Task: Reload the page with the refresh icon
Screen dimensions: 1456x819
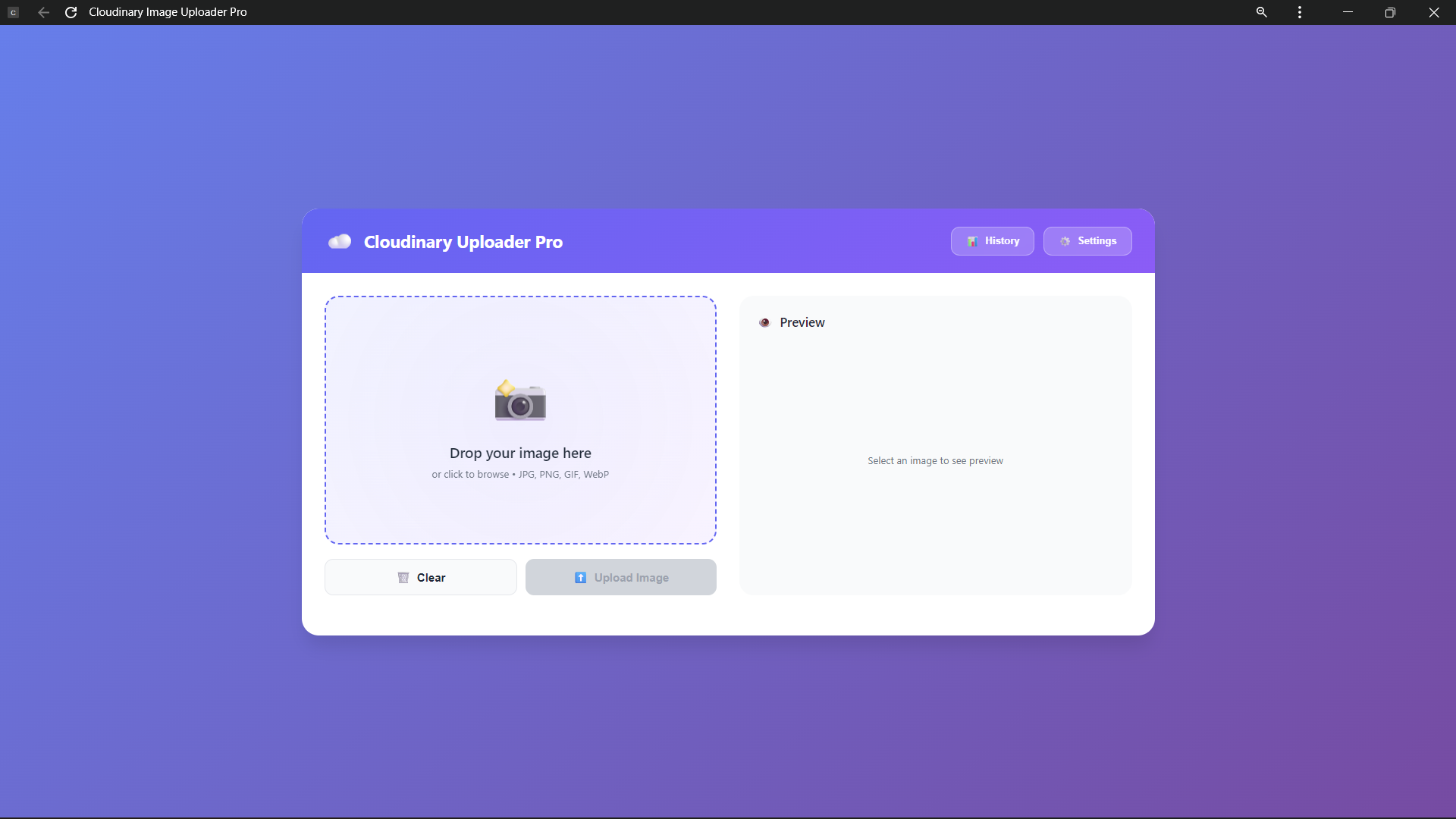Action: 71,12
